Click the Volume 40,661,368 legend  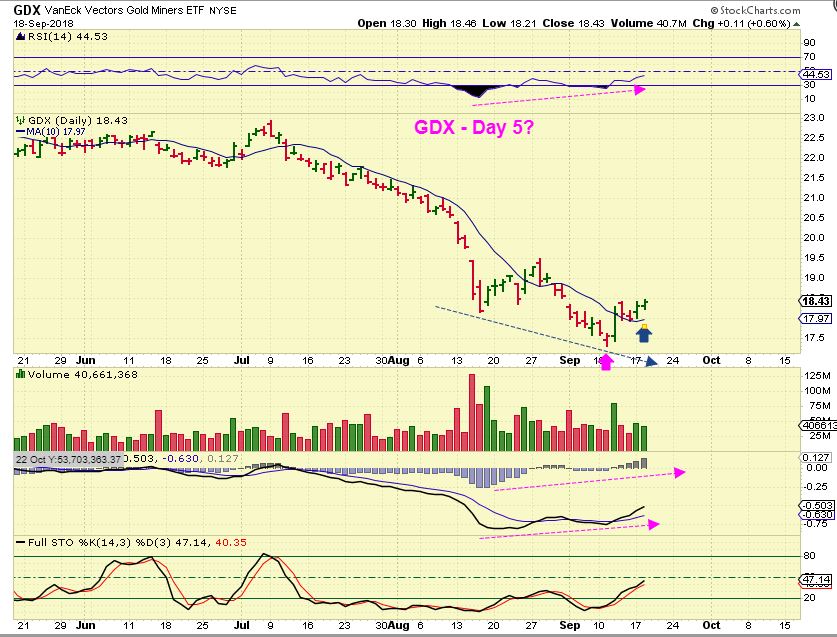click(83, 374)
